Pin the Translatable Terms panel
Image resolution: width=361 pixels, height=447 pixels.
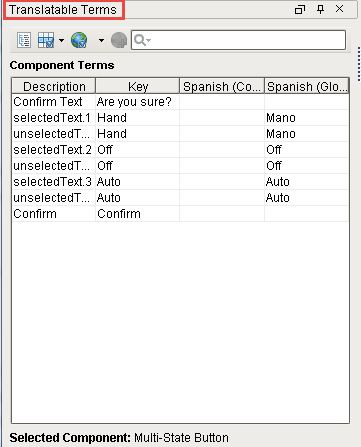[320, 9]
